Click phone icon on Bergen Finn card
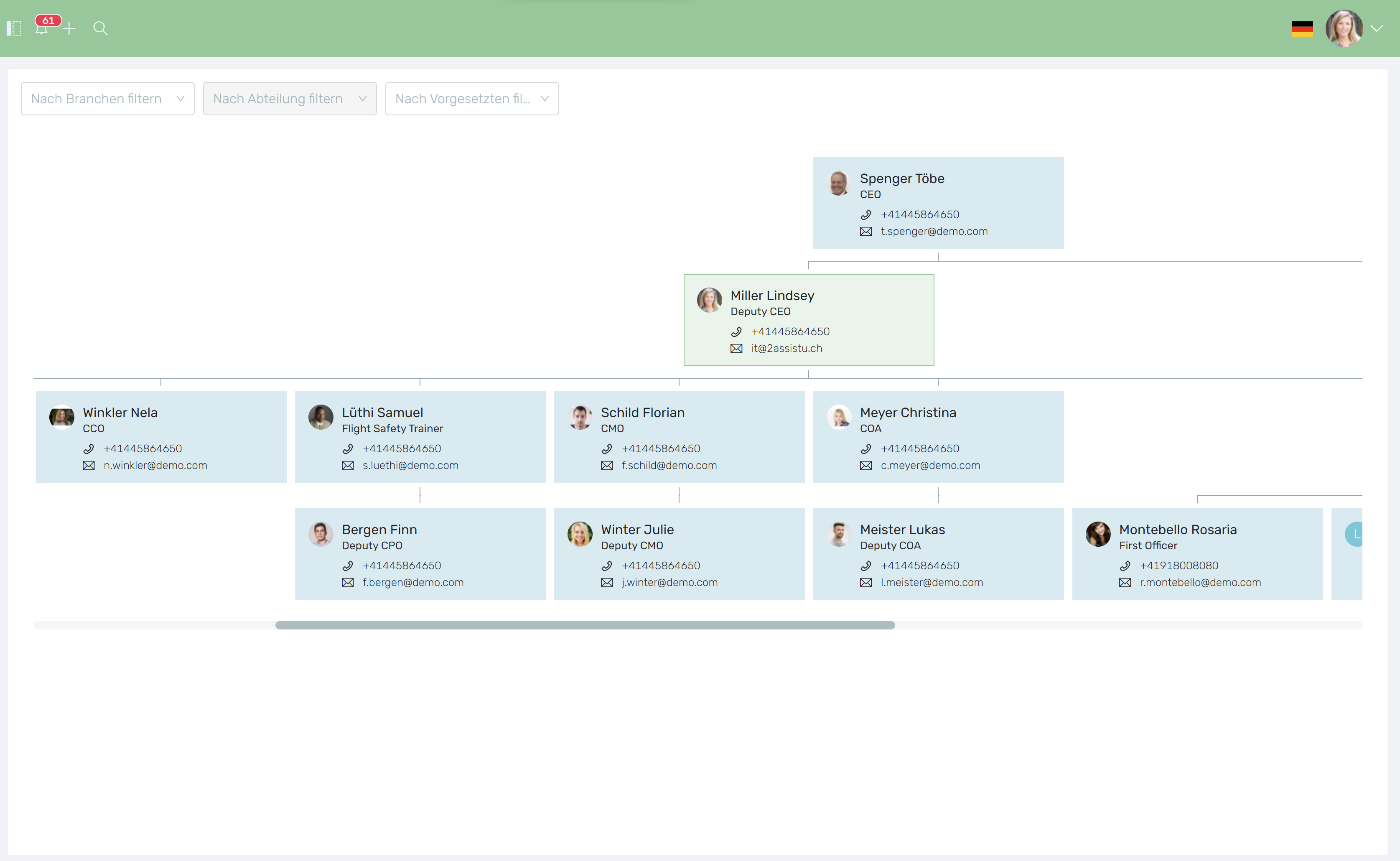Viewport: 1400px width, 861px height. click(347, 566)
